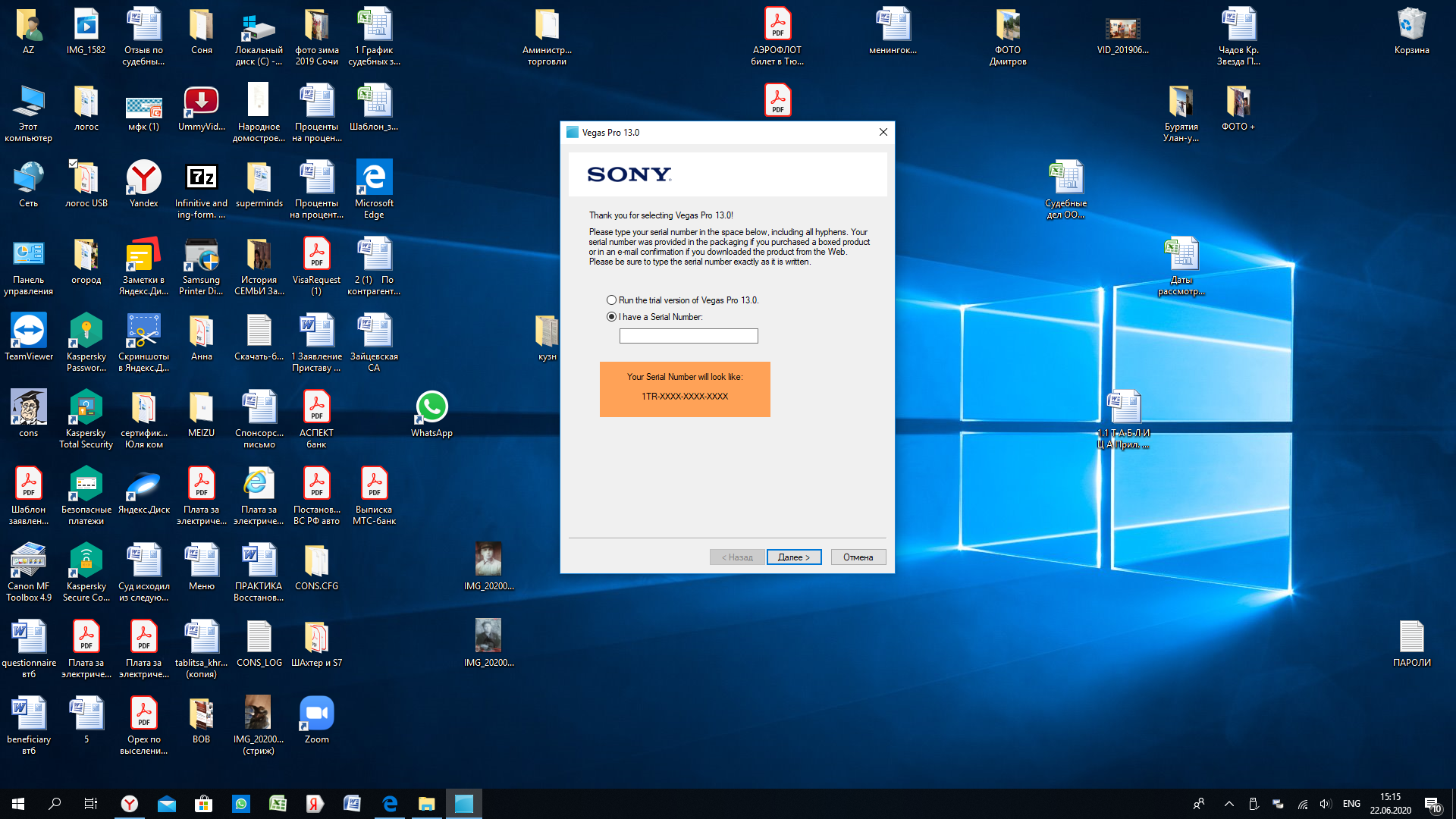Open Canon MF Toolbox 4.9 icon
Screen dimensions: 1456x819
29,573
